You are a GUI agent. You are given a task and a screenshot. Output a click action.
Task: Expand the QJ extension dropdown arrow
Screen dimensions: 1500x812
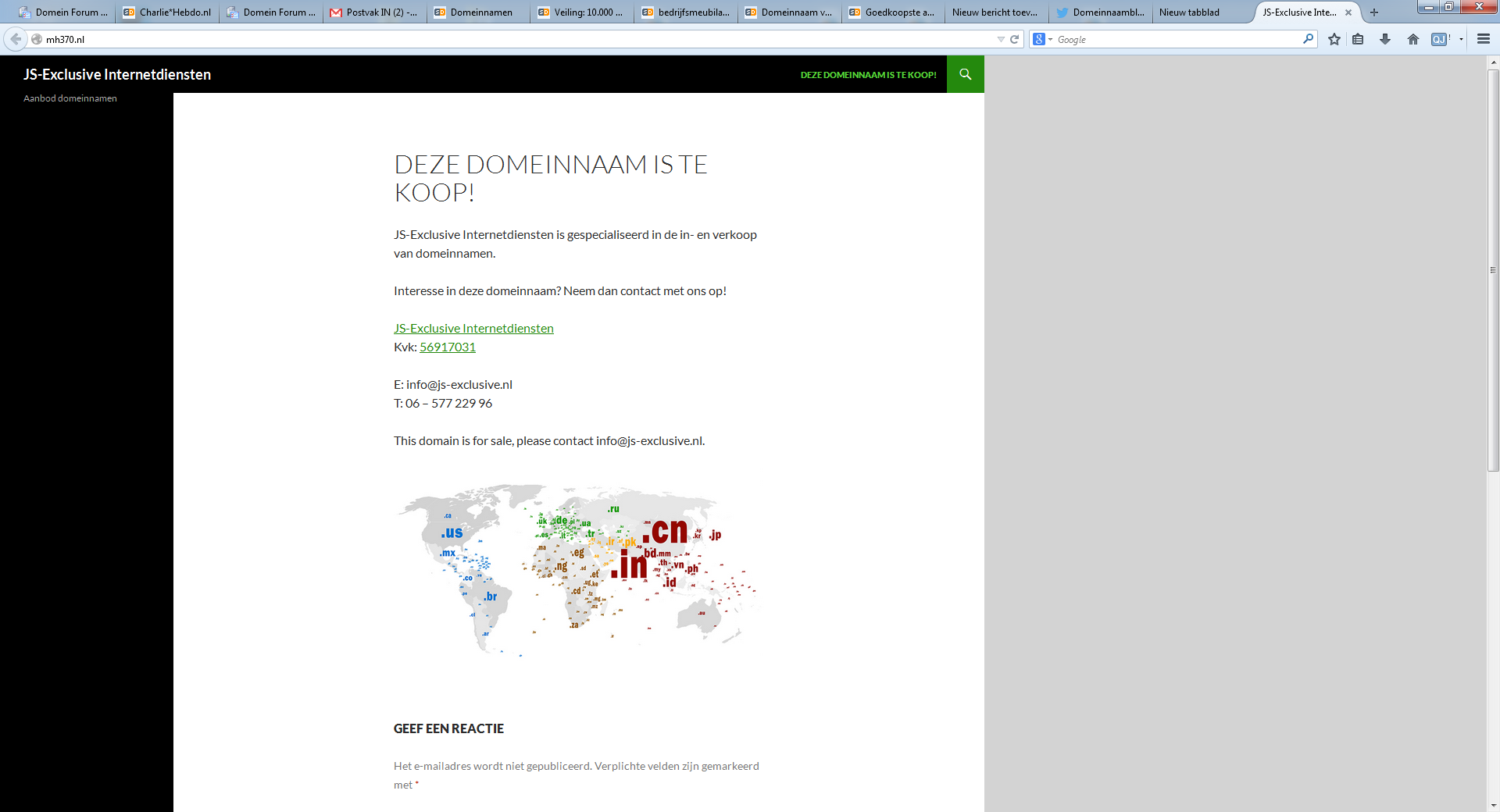pyautogui.click(x=1461, y=39)
